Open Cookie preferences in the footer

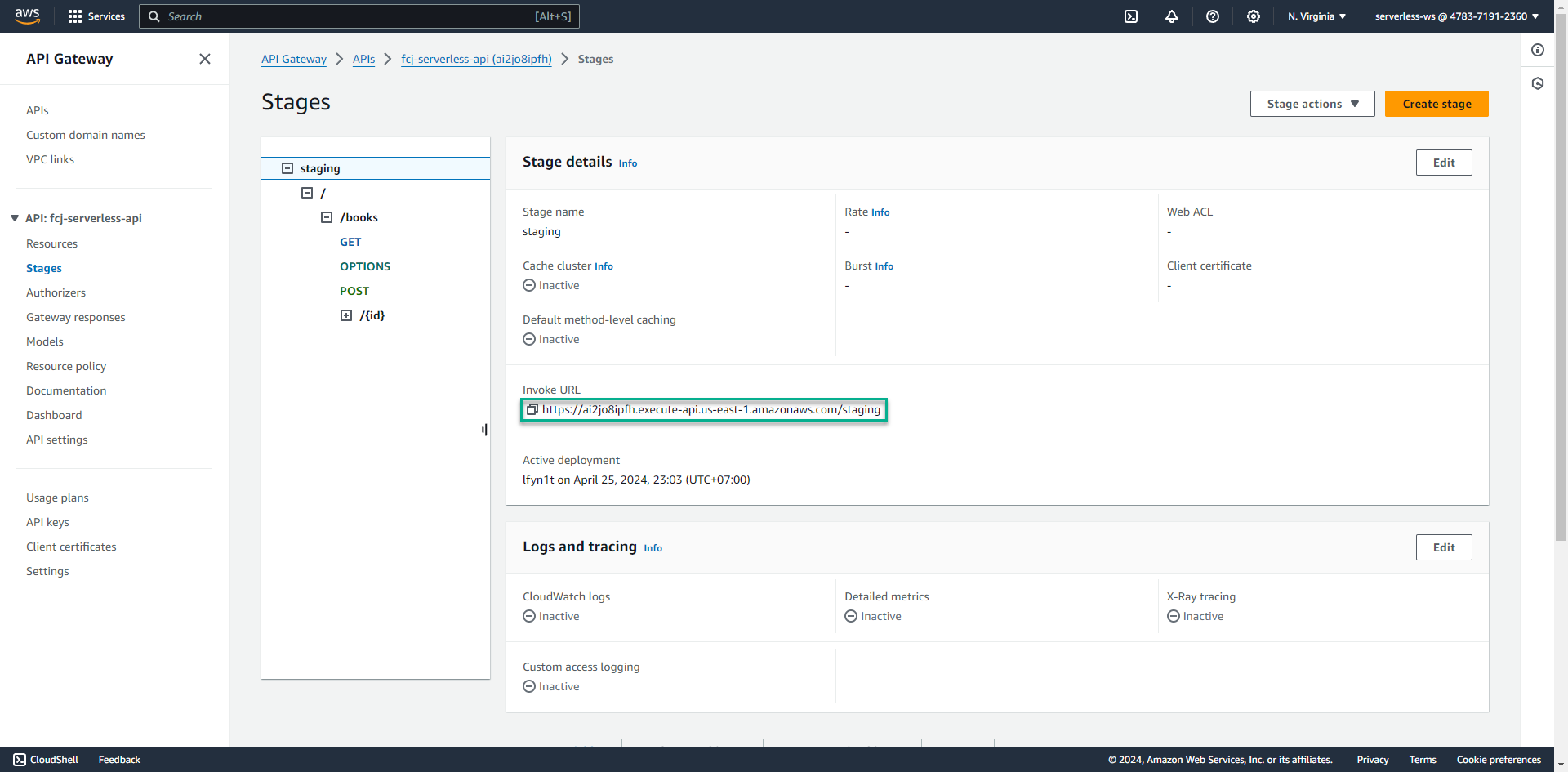pos(1499,760)
